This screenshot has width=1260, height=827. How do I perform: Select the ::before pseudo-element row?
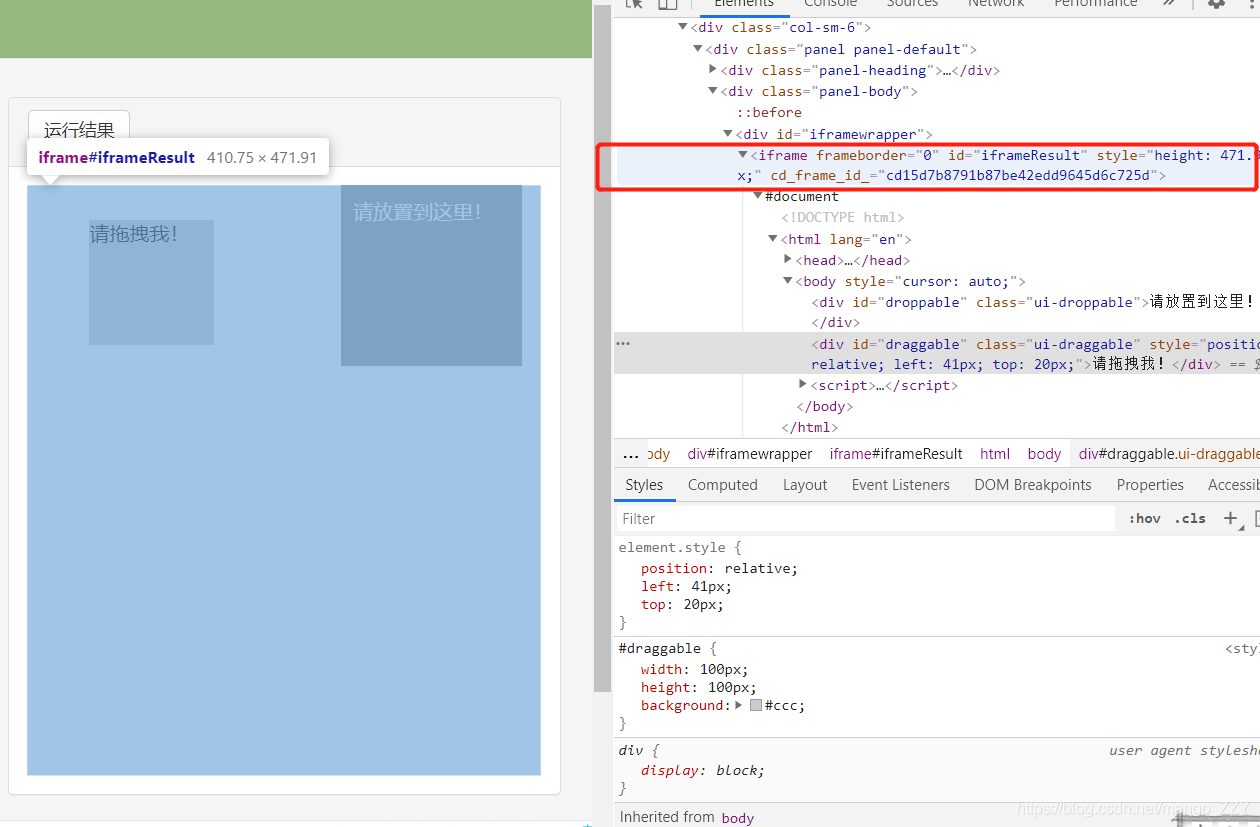pyautogui.click(x=769, y=112)
